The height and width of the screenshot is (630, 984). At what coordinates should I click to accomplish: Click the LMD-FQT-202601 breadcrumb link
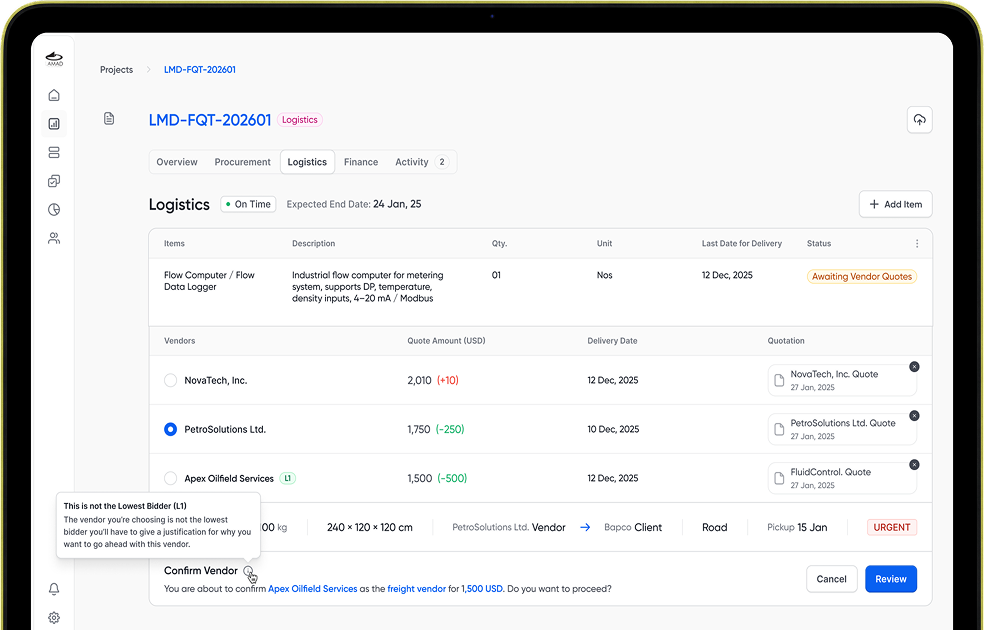click(200, 70)
